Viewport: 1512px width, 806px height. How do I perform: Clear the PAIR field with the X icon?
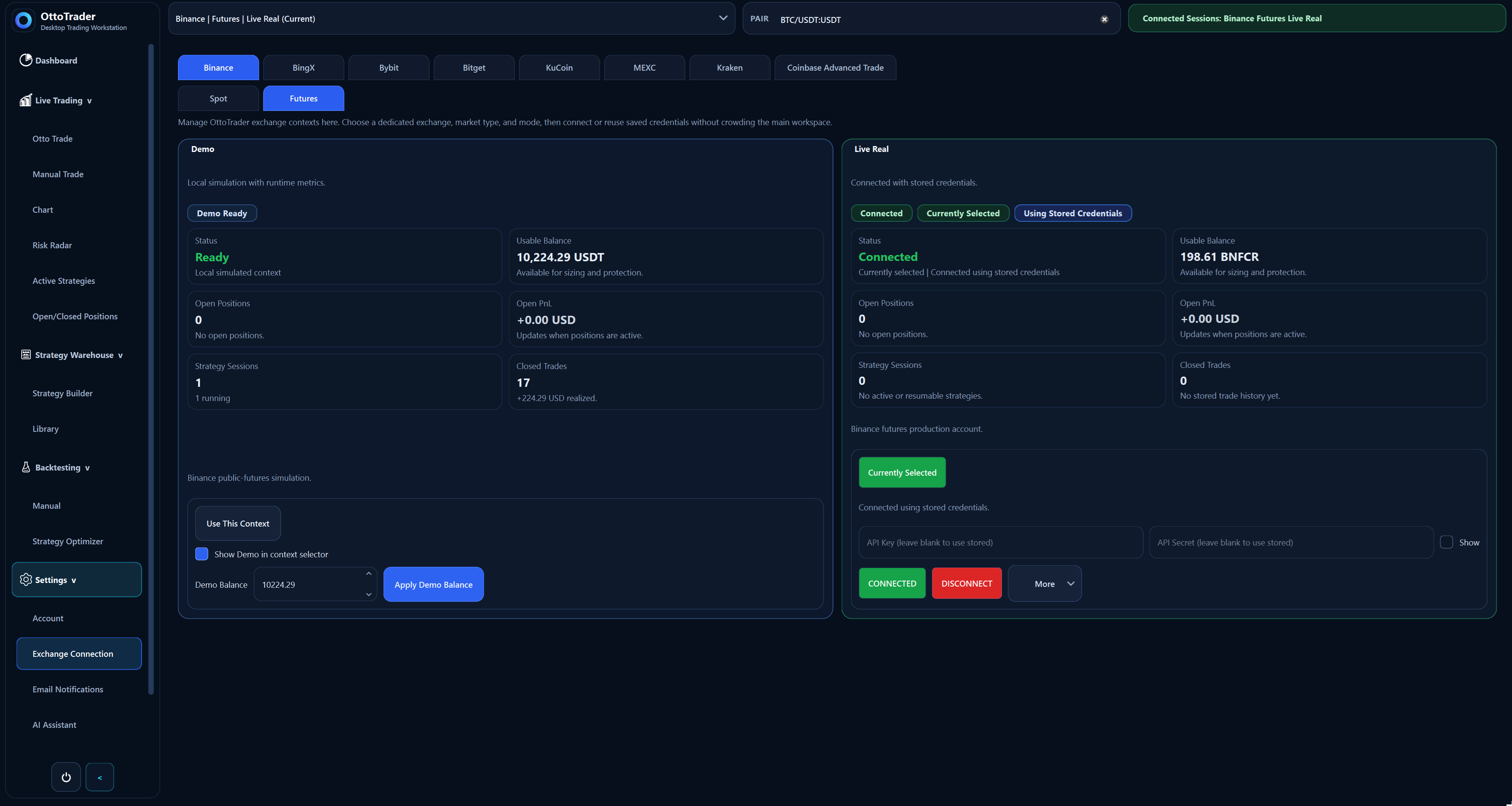(1104, 19)
